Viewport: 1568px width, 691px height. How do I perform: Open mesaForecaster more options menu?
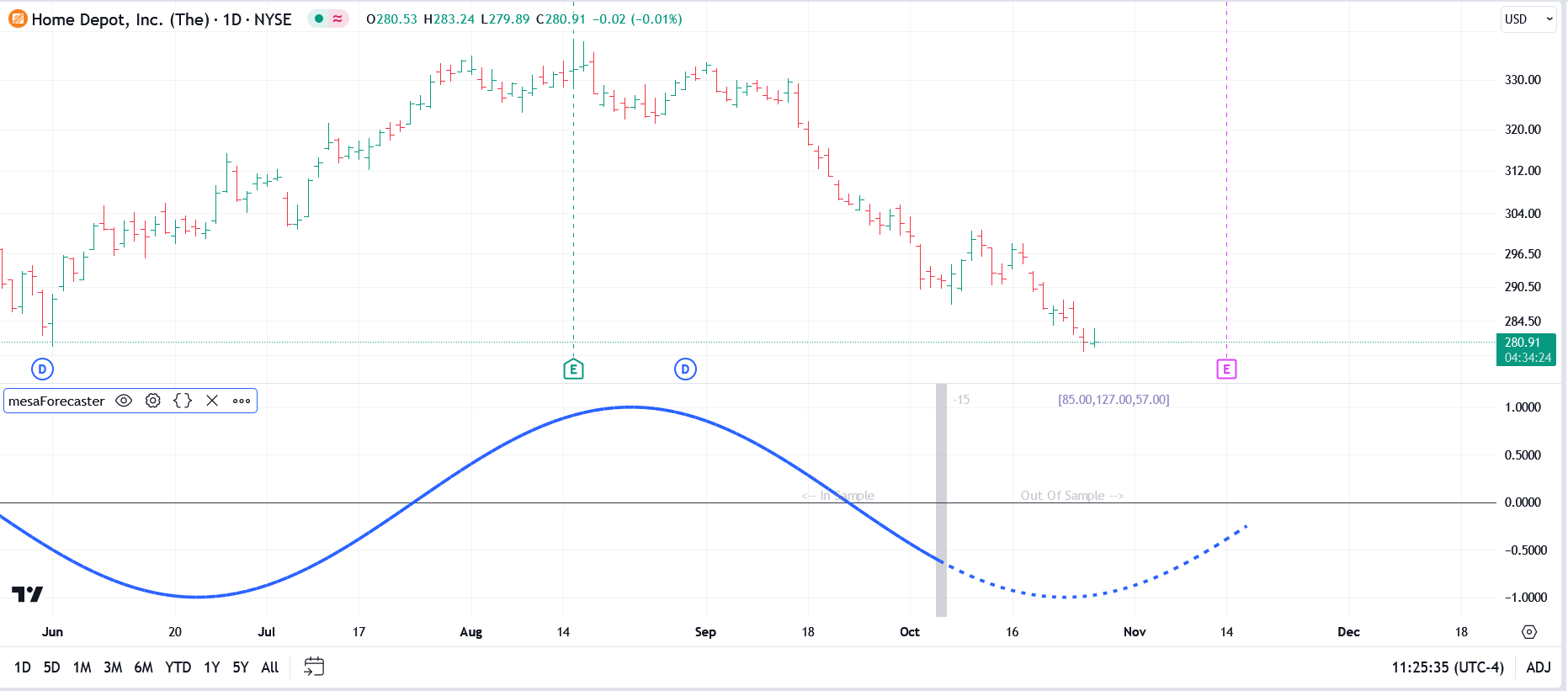[242, 401]
